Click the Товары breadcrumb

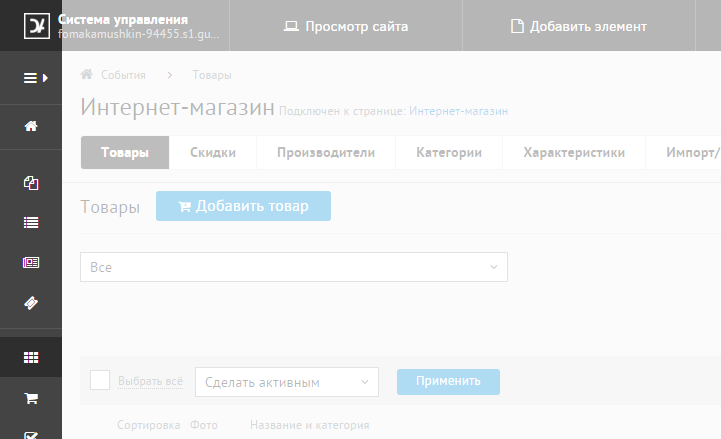pyautogui.click(x=212, y=75)
